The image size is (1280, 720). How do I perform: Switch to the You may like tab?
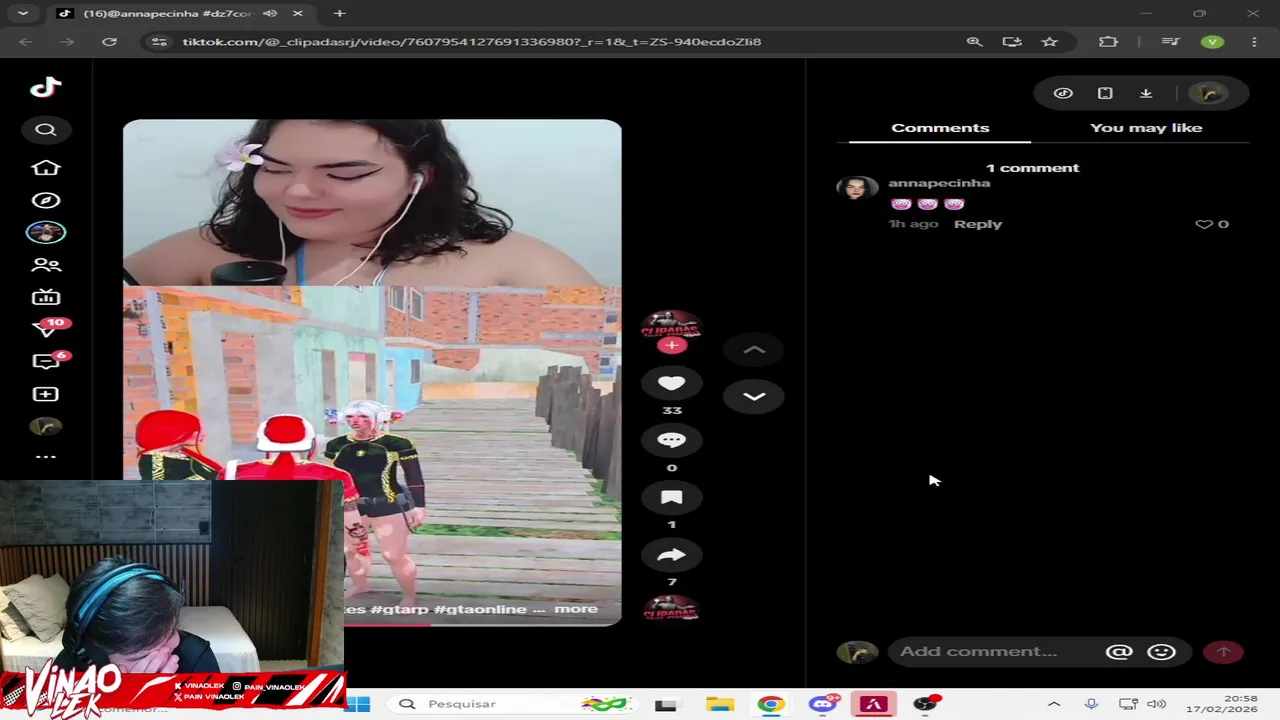1146,128
